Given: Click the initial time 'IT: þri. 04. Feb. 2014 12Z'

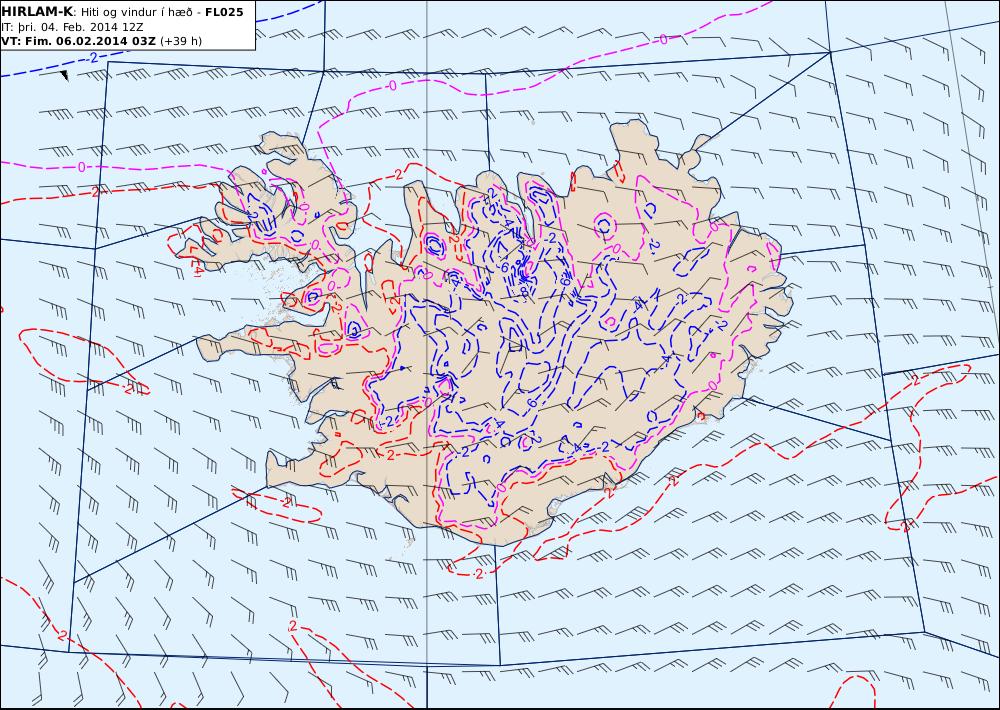Looking at the screenshot, I should click(72, 27).
